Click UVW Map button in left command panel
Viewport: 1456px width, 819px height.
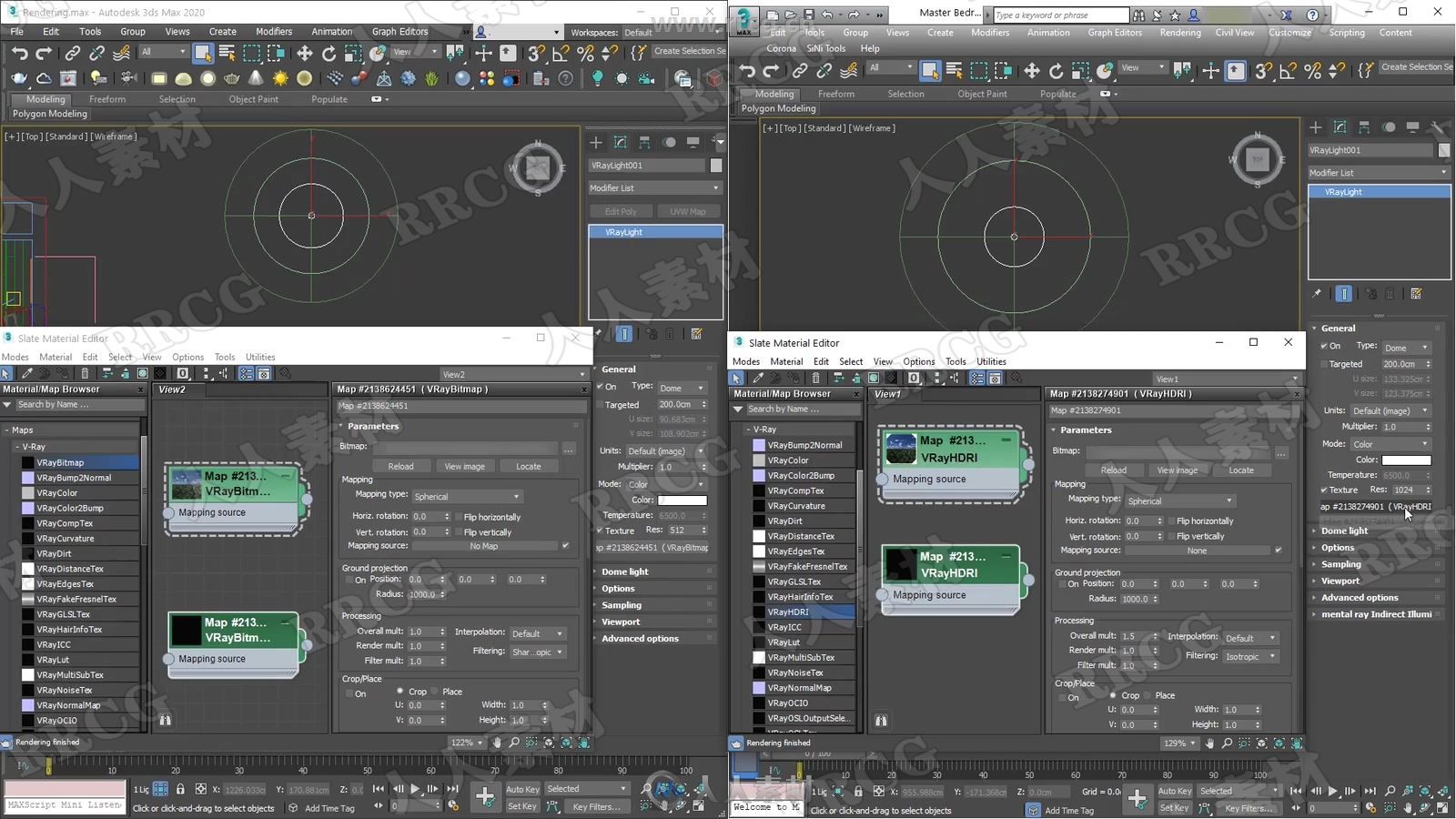pos(687,211)
